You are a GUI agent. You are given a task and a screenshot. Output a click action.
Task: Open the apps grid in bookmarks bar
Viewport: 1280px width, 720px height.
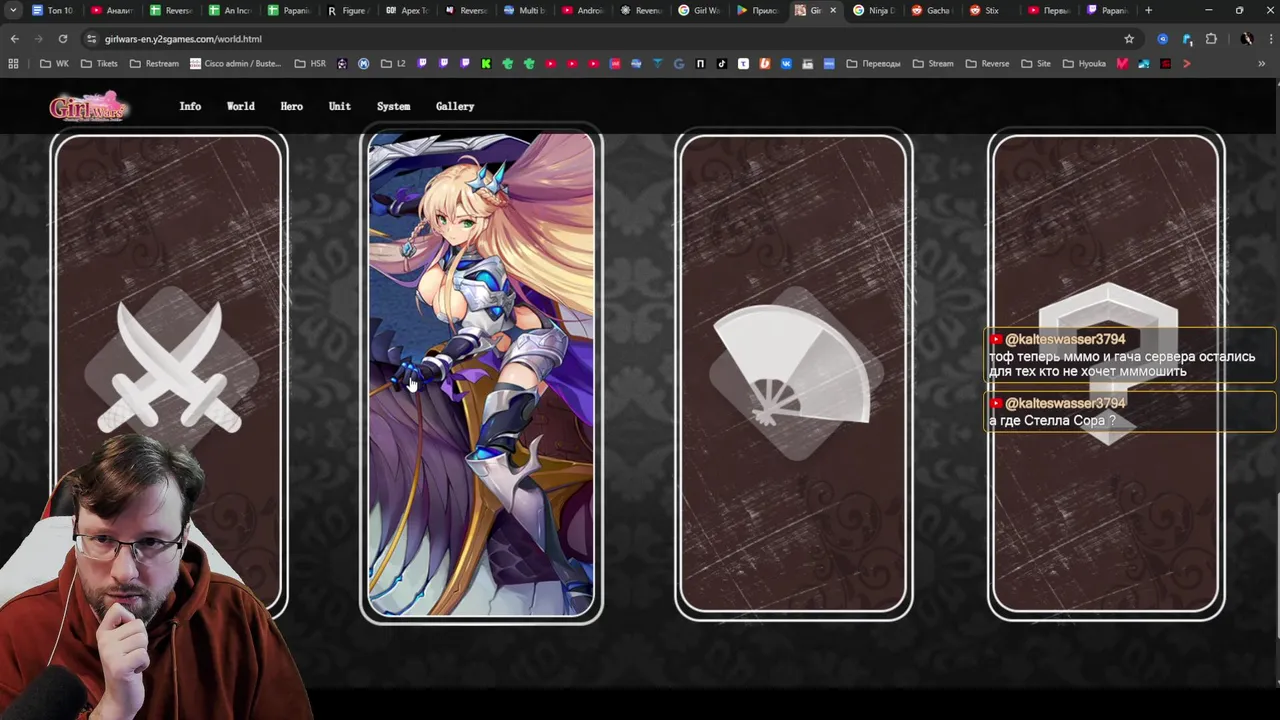[13, 63]
